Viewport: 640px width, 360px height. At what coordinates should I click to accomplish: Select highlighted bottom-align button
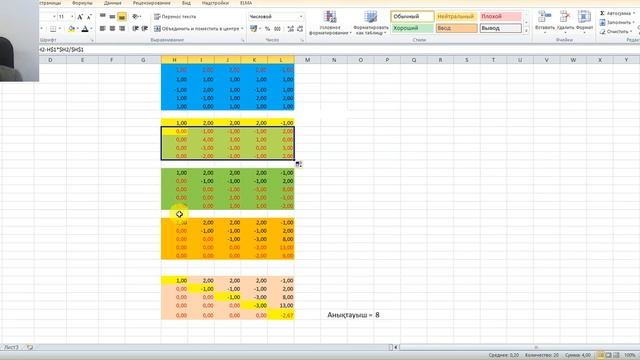(x=122, y=16)
